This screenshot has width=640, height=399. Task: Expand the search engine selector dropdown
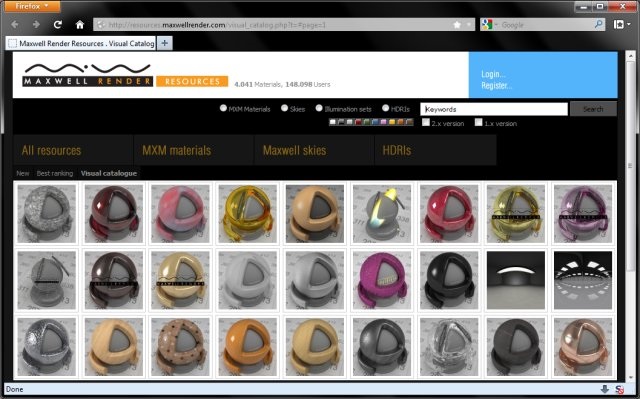coord(489,25)
